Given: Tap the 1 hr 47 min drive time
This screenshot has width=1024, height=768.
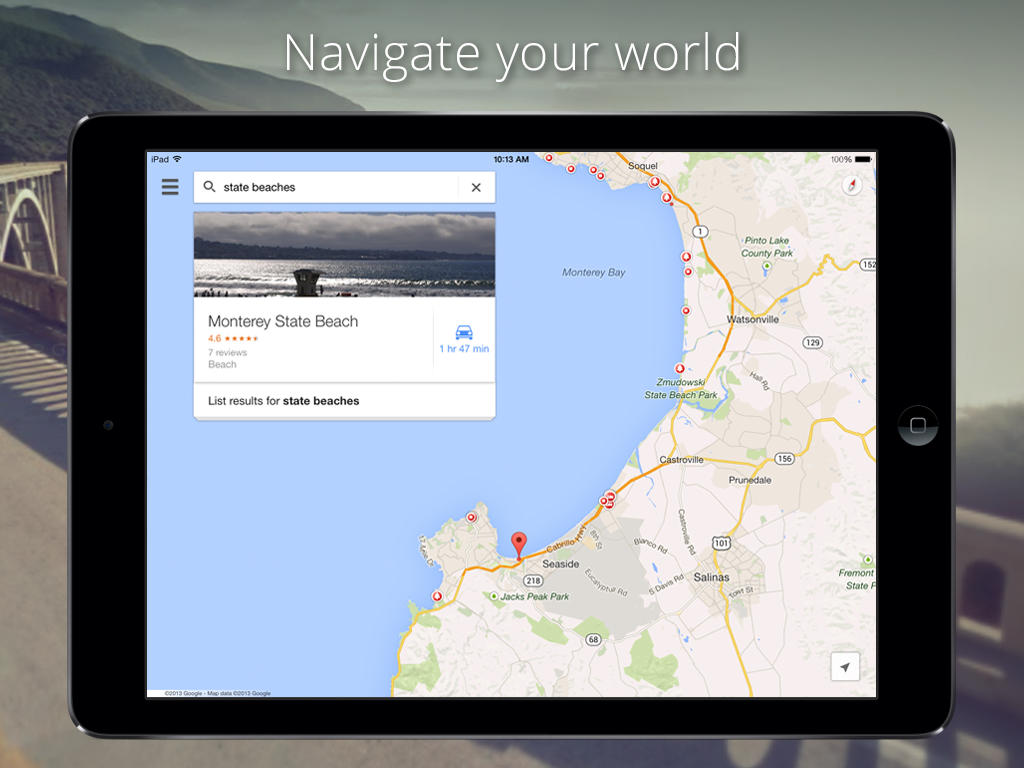Looking at the screenshot, I should [x=464, y=349].
